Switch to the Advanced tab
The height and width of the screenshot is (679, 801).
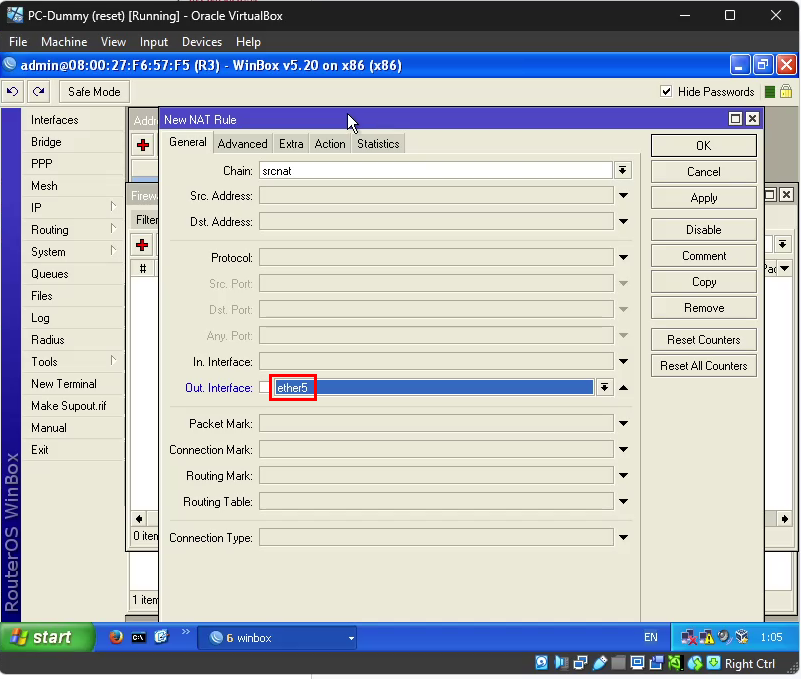coord(242,144)
